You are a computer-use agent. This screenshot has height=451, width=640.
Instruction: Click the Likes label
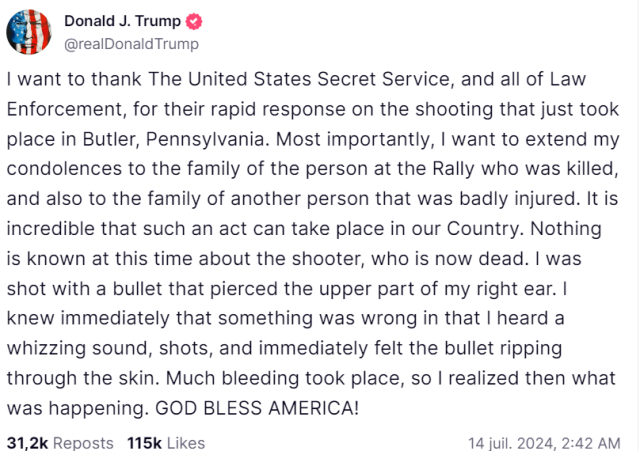coord(186,443)
